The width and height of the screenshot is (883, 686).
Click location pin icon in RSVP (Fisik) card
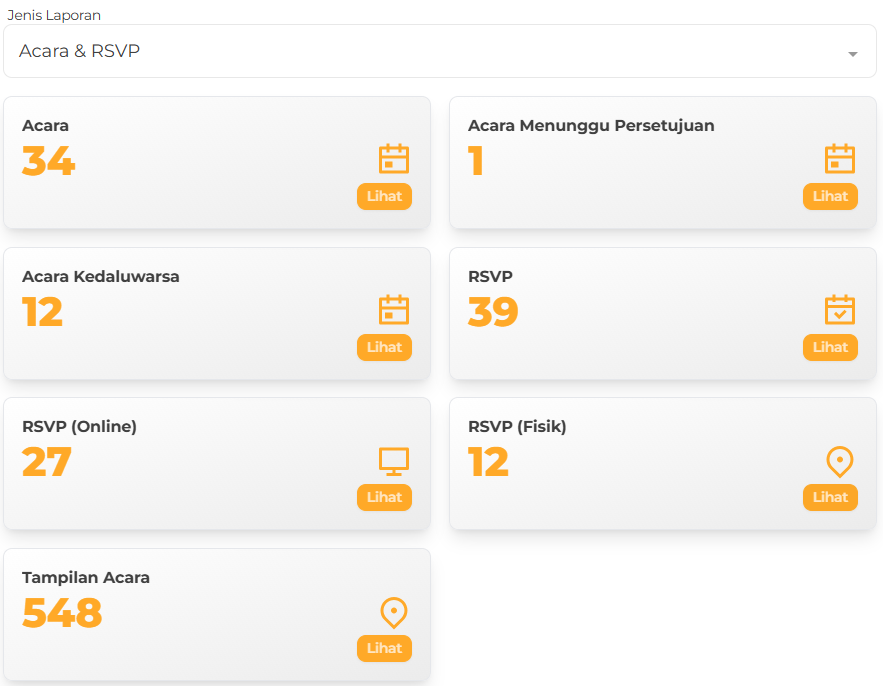[x=840, y=461]
